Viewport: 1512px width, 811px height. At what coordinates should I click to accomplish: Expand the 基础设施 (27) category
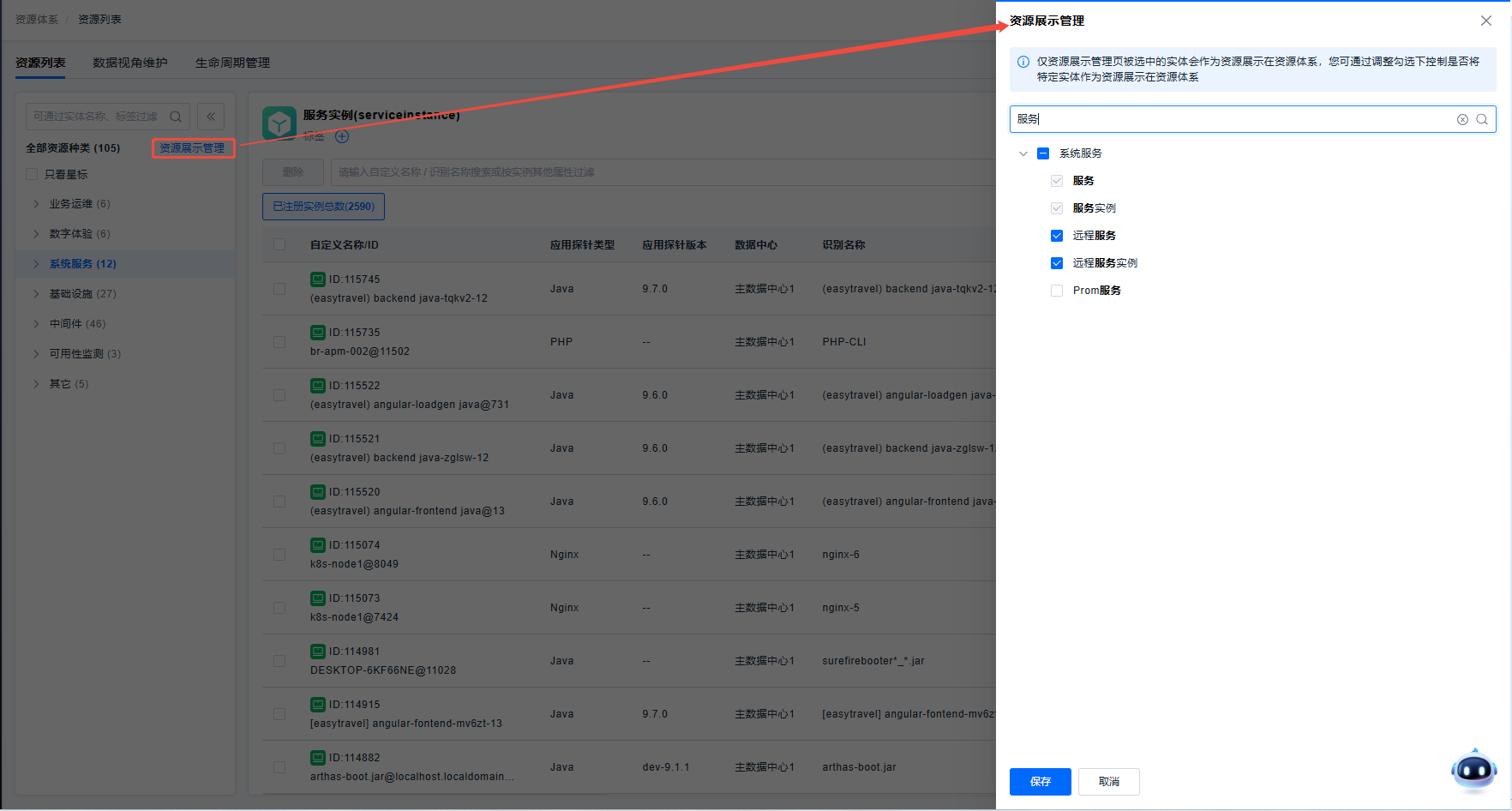36,294
